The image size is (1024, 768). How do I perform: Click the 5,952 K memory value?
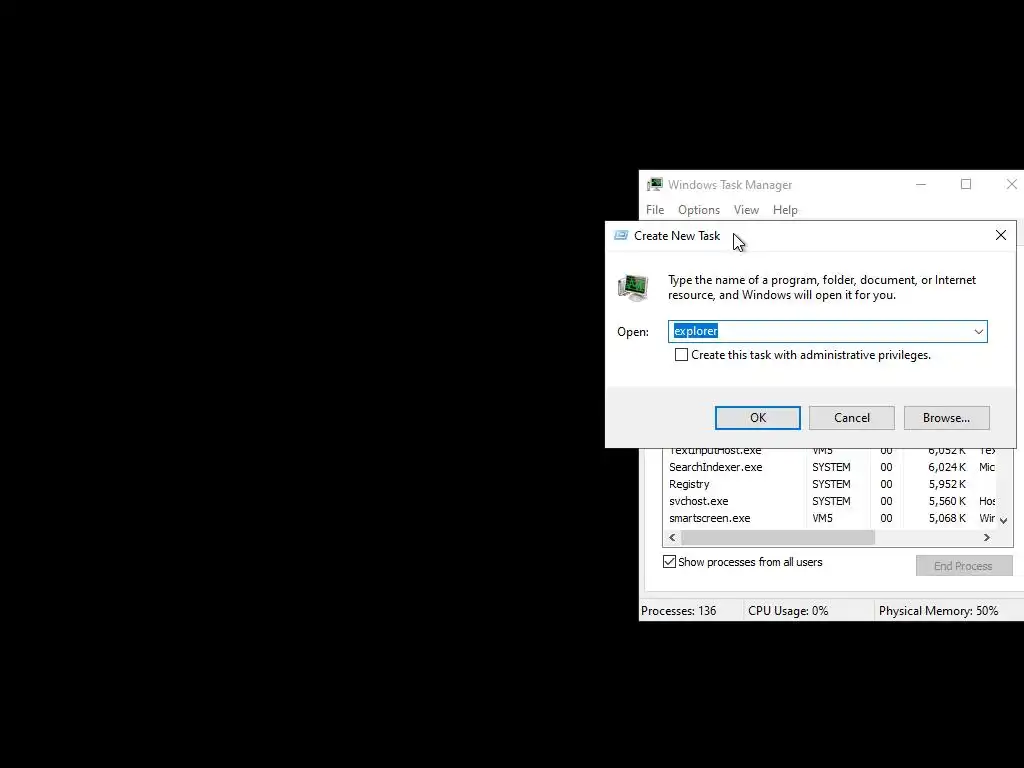[947, 484]
